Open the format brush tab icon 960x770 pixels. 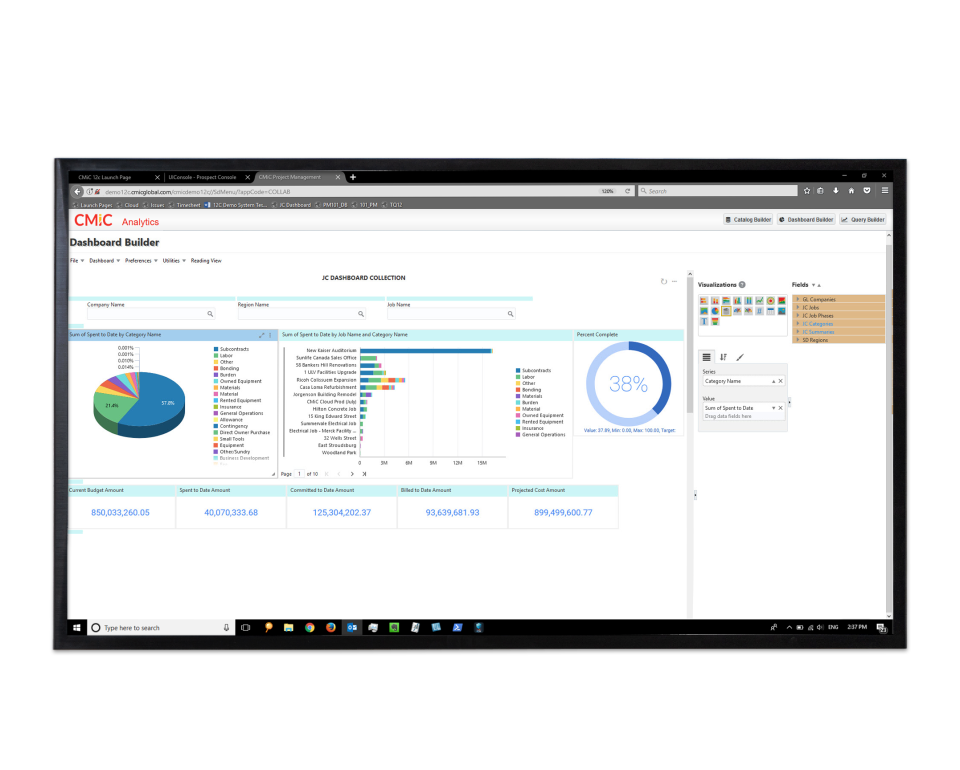[x=740, y=357]
